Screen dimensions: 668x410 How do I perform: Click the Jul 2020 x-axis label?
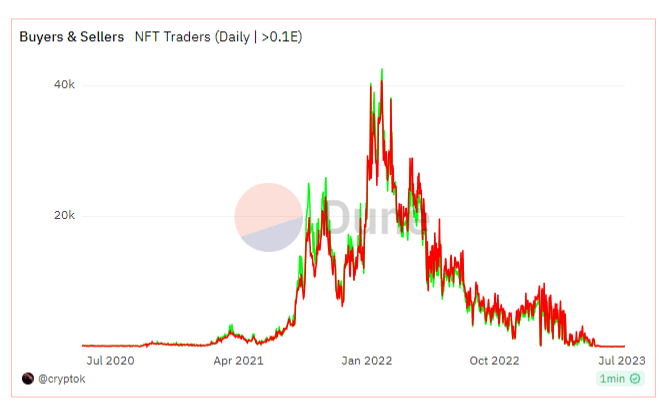click(110, 361)
